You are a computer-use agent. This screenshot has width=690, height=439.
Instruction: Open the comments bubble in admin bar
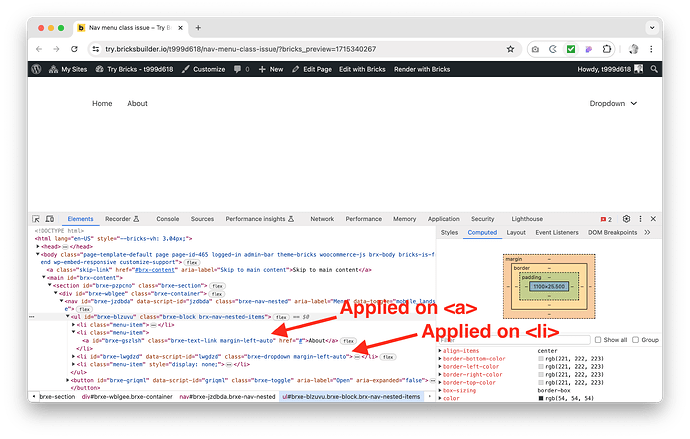242,69
